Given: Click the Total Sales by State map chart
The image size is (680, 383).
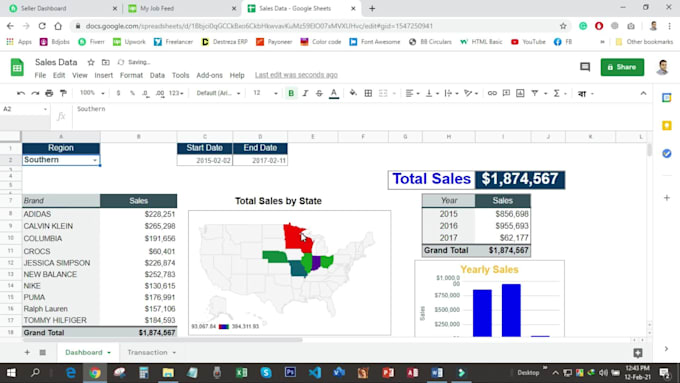Looking at the screenshot, I should (x=289, y=272).
